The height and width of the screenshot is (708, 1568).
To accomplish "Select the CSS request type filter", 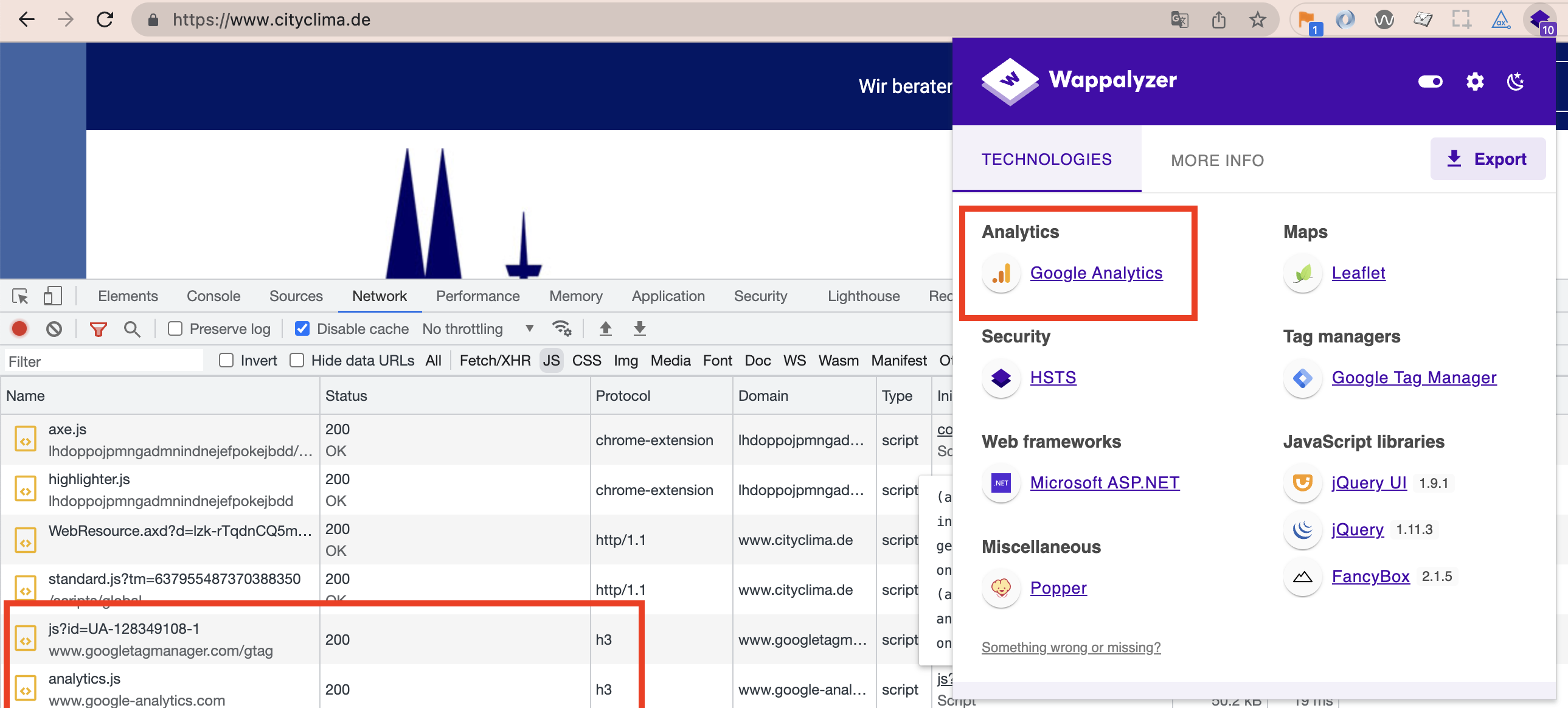I will pos(586,361).
